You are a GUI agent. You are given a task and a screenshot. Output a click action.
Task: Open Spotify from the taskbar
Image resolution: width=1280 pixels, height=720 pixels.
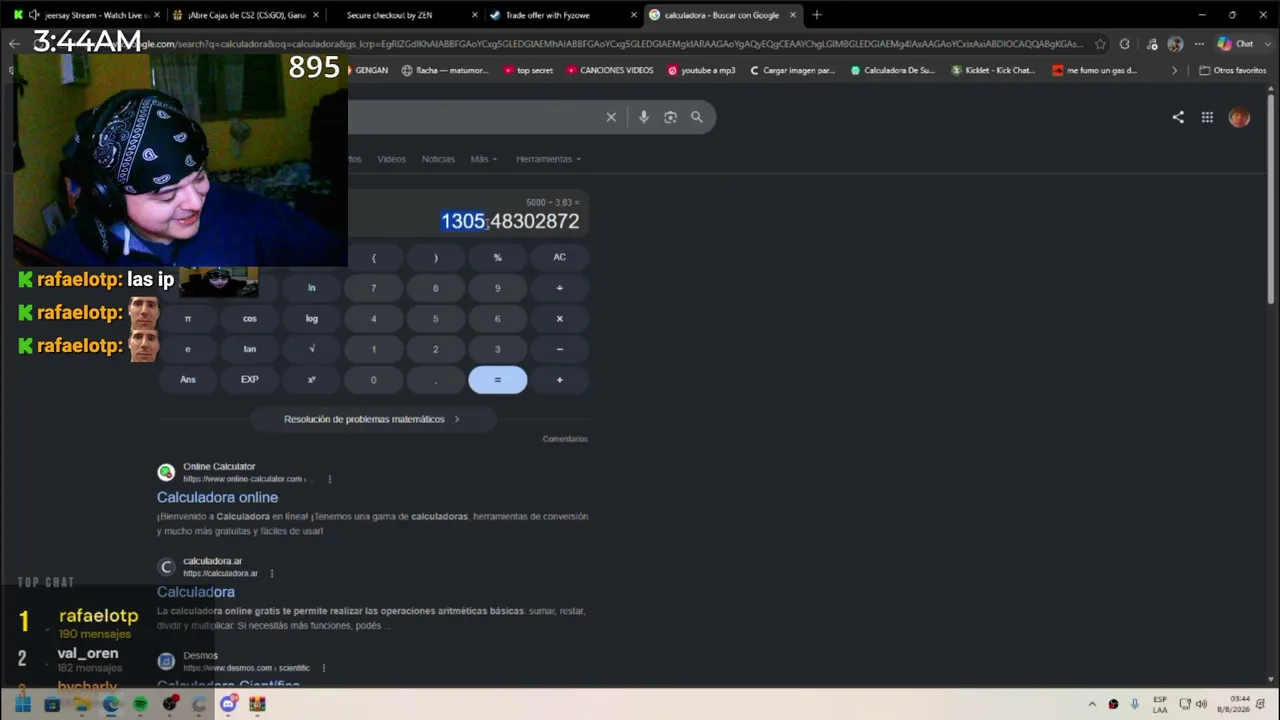click(x=141, y=704)
